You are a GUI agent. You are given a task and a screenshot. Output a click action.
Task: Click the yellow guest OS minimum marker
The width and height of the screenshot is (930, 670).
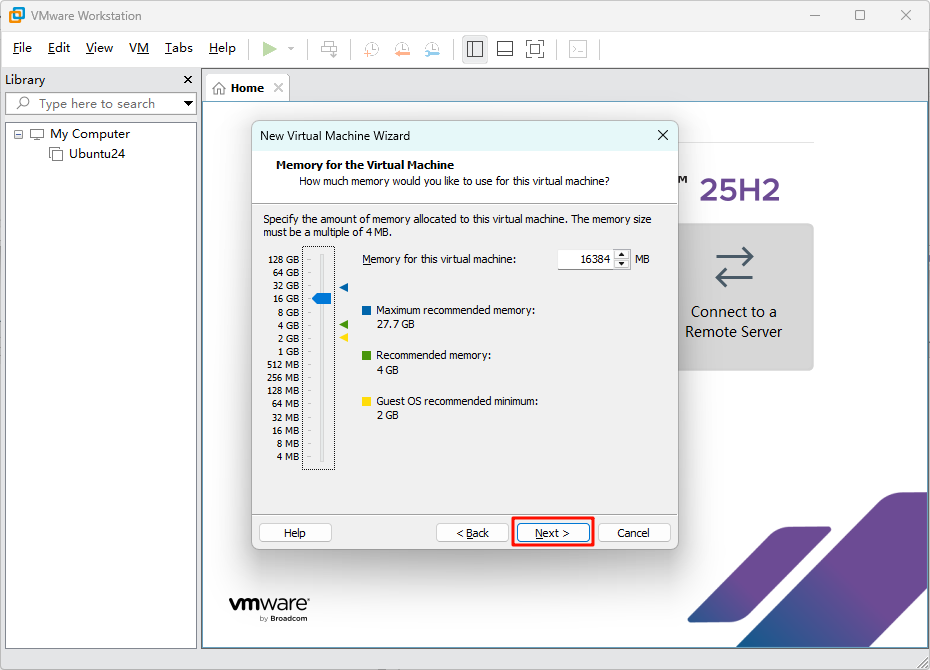[343, 338]
